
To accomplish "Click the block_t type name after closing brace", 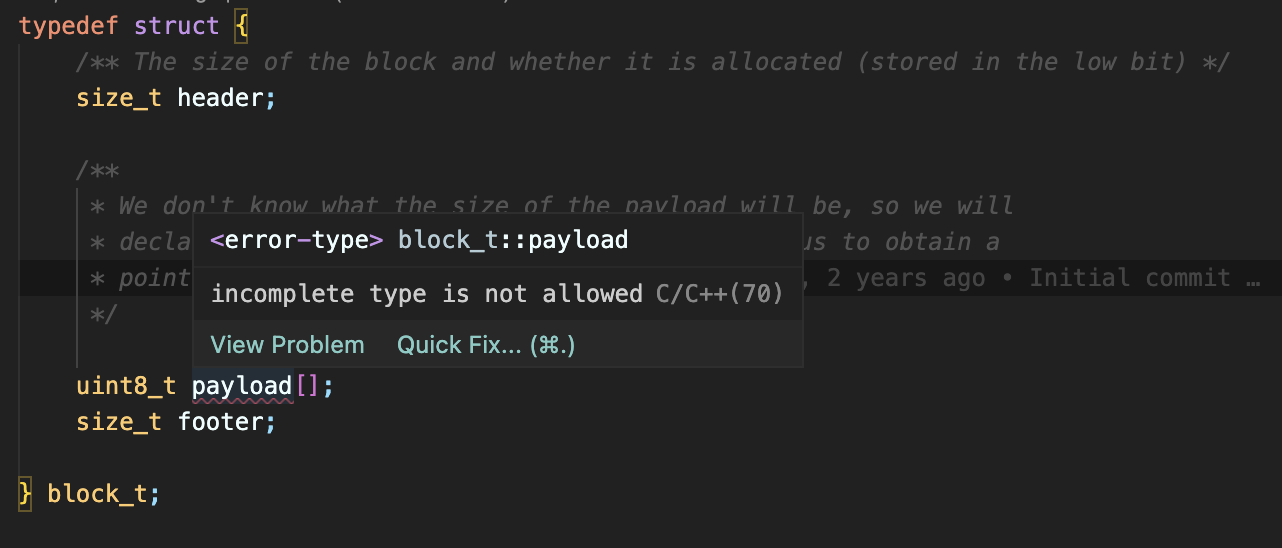I will coord(97,494).
